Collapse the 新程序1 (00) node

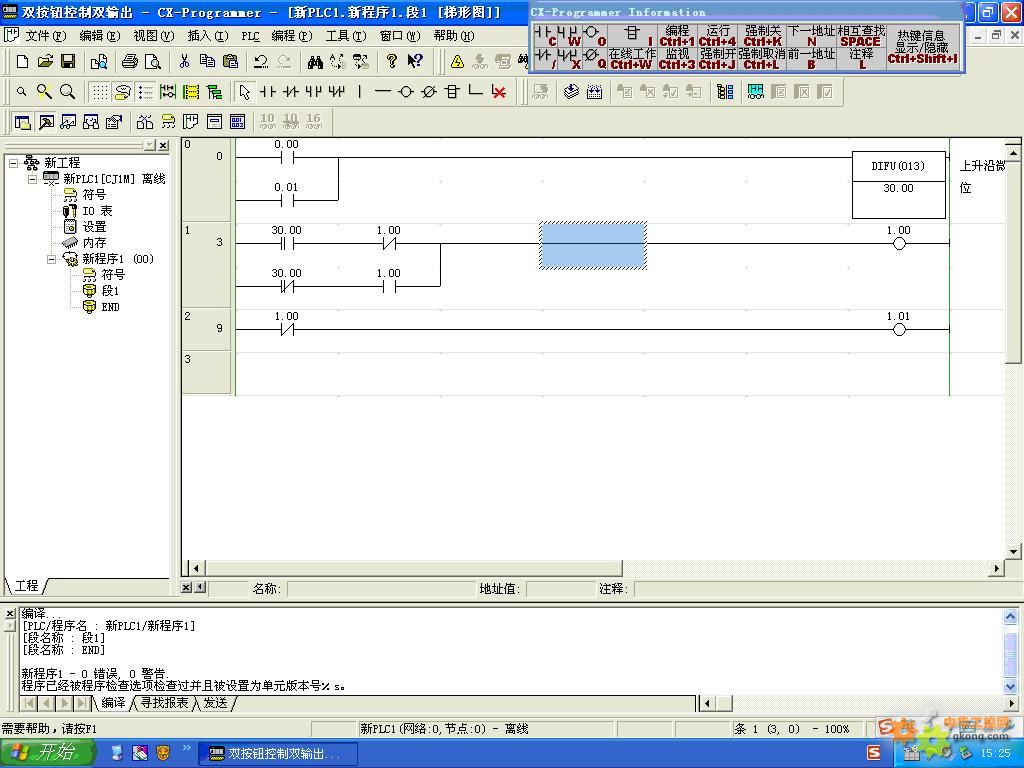(51, 259)
